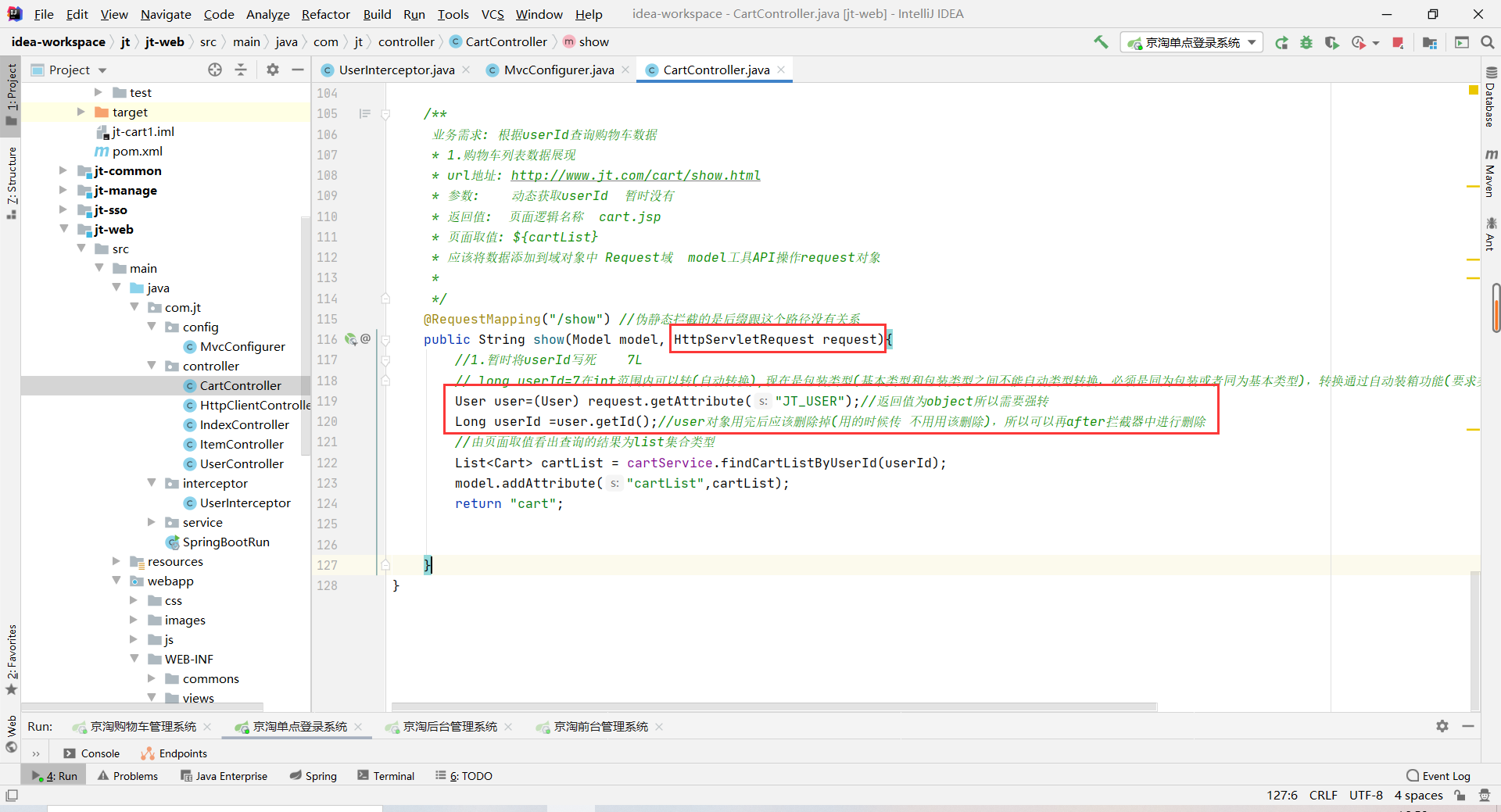Open the run configuration dropdown 京淘单点登录系统
The height and width of the screenshot is (812, 1501).
pyautogui.click(x=1191, y=42)
